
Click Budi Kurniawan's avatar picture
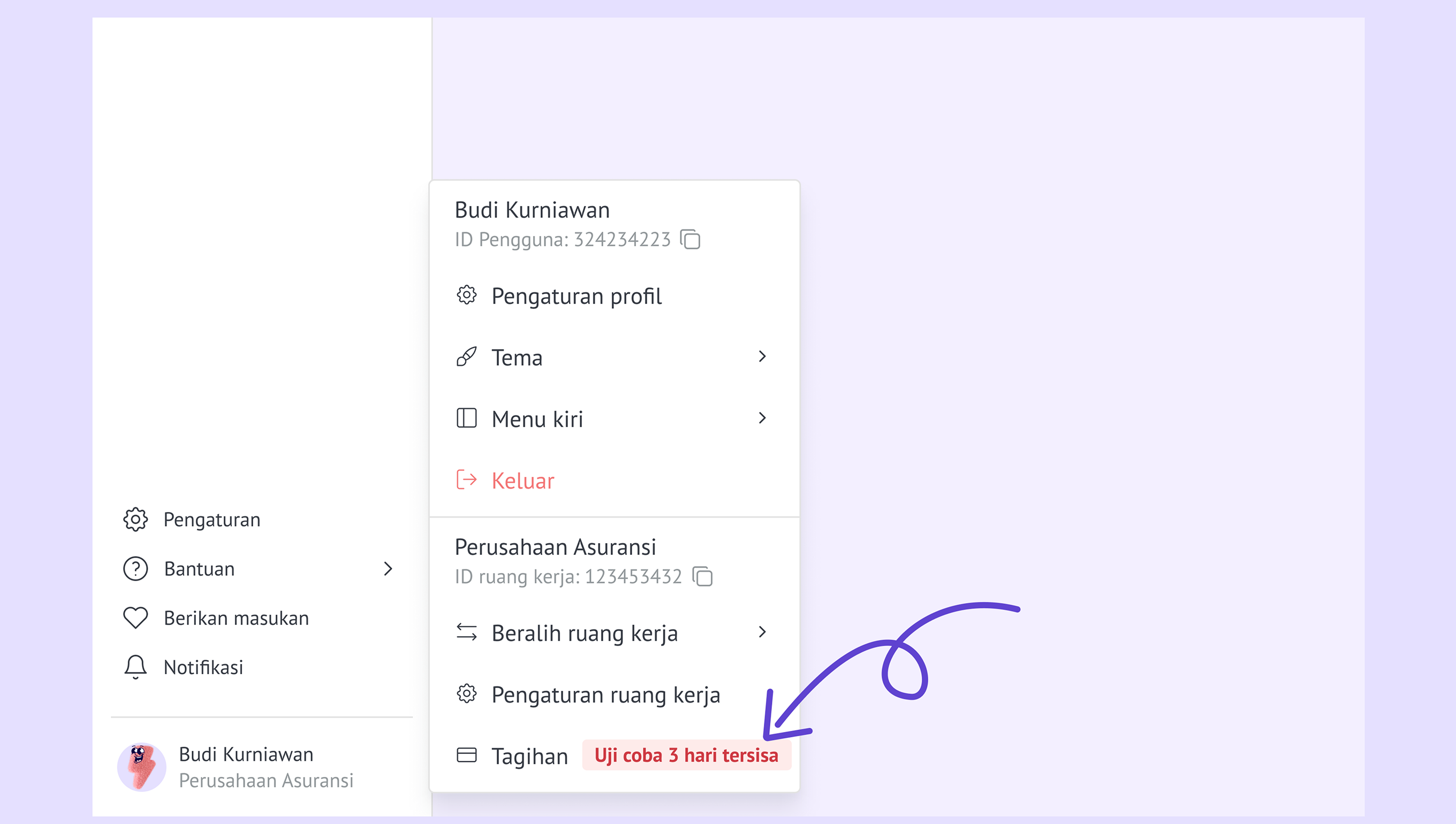pos(141,767)
